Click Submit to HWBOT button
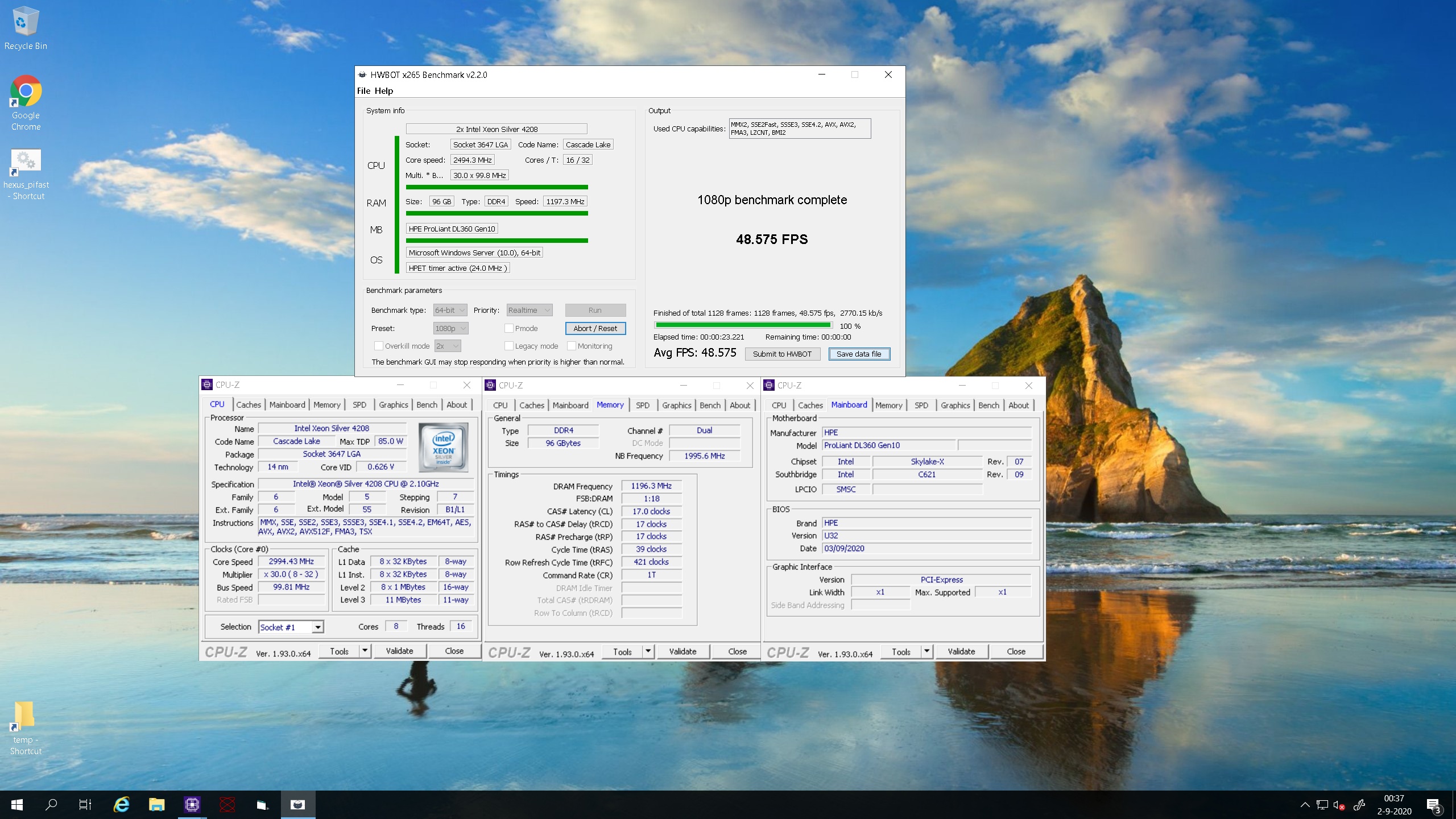The width and height of the screenshot is (1456, 819). [783, 354]
